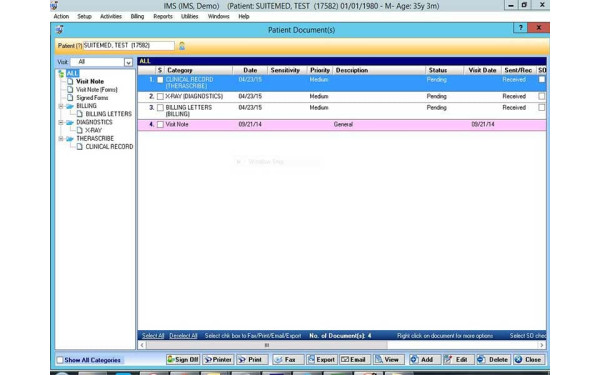
Task: Open the Activities menu
Action: pos(111,16)
